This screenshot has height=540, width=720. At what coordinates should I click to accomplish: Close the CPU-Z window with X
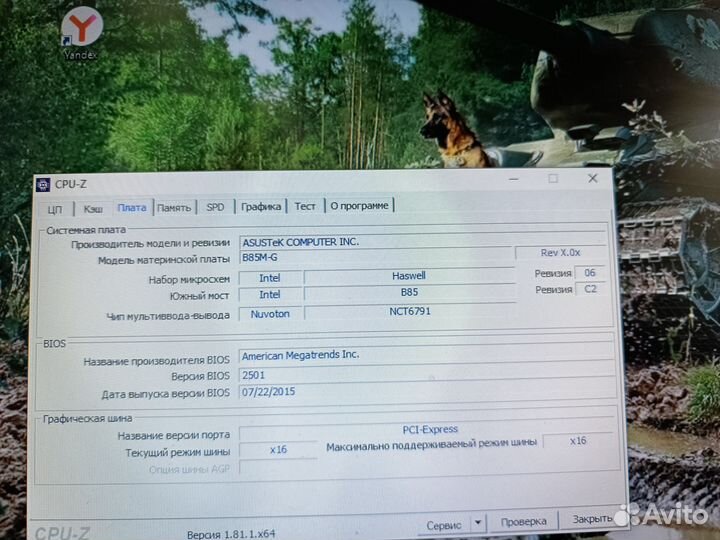point(593,178)
